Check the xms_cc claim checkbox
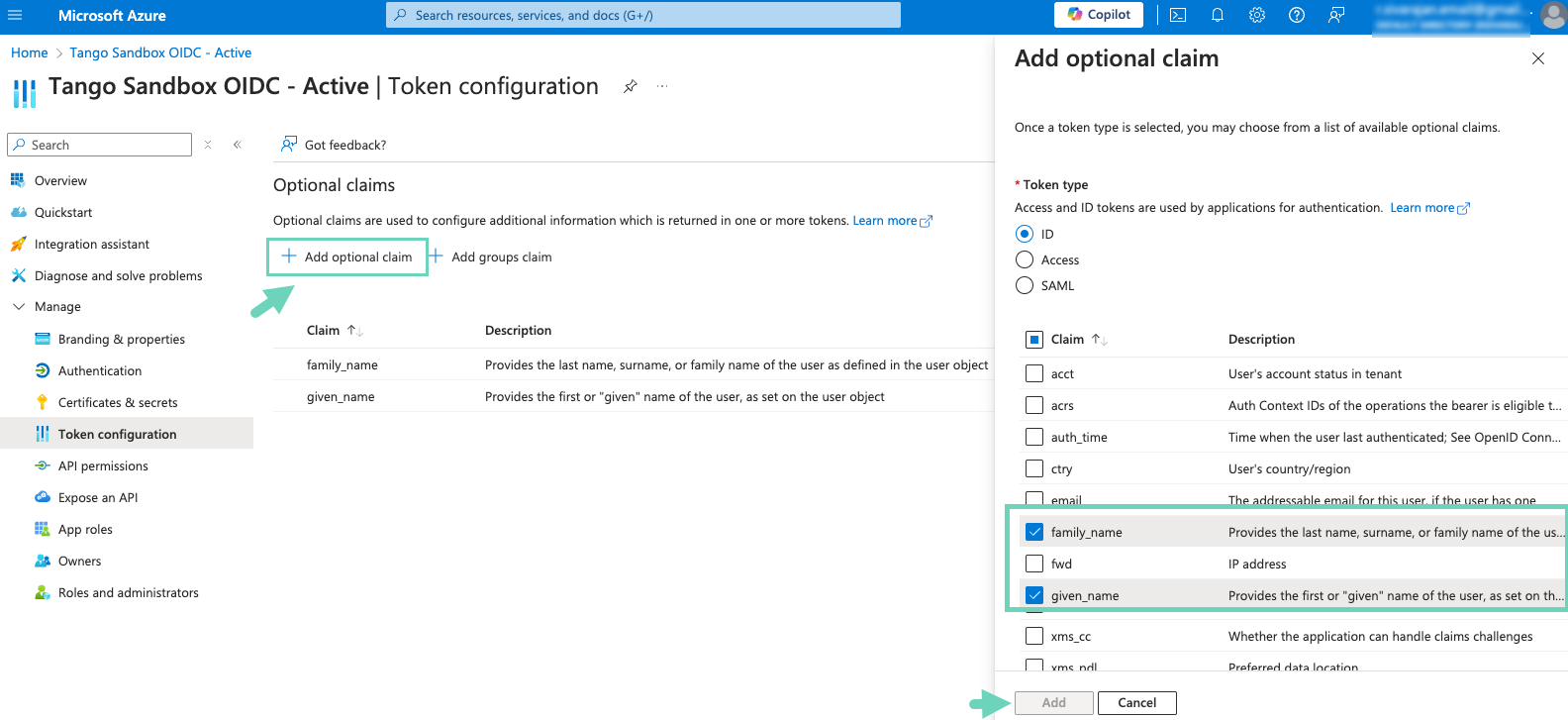Screen dimensions: 1568x720 (x=1034, y=636)
